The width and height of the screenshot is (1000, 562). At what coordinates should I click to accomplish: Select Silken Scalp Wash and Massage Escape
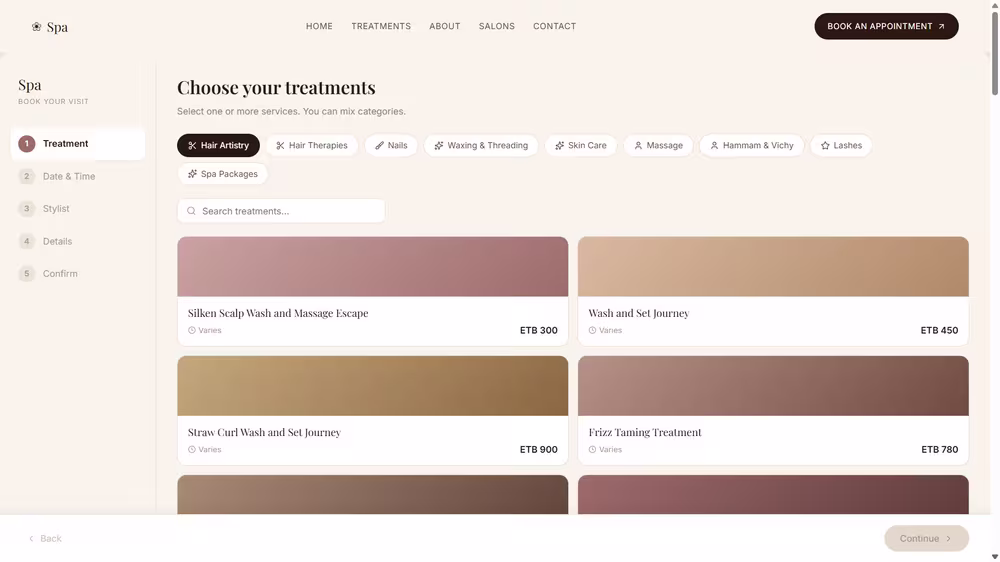tap(372, 292)
